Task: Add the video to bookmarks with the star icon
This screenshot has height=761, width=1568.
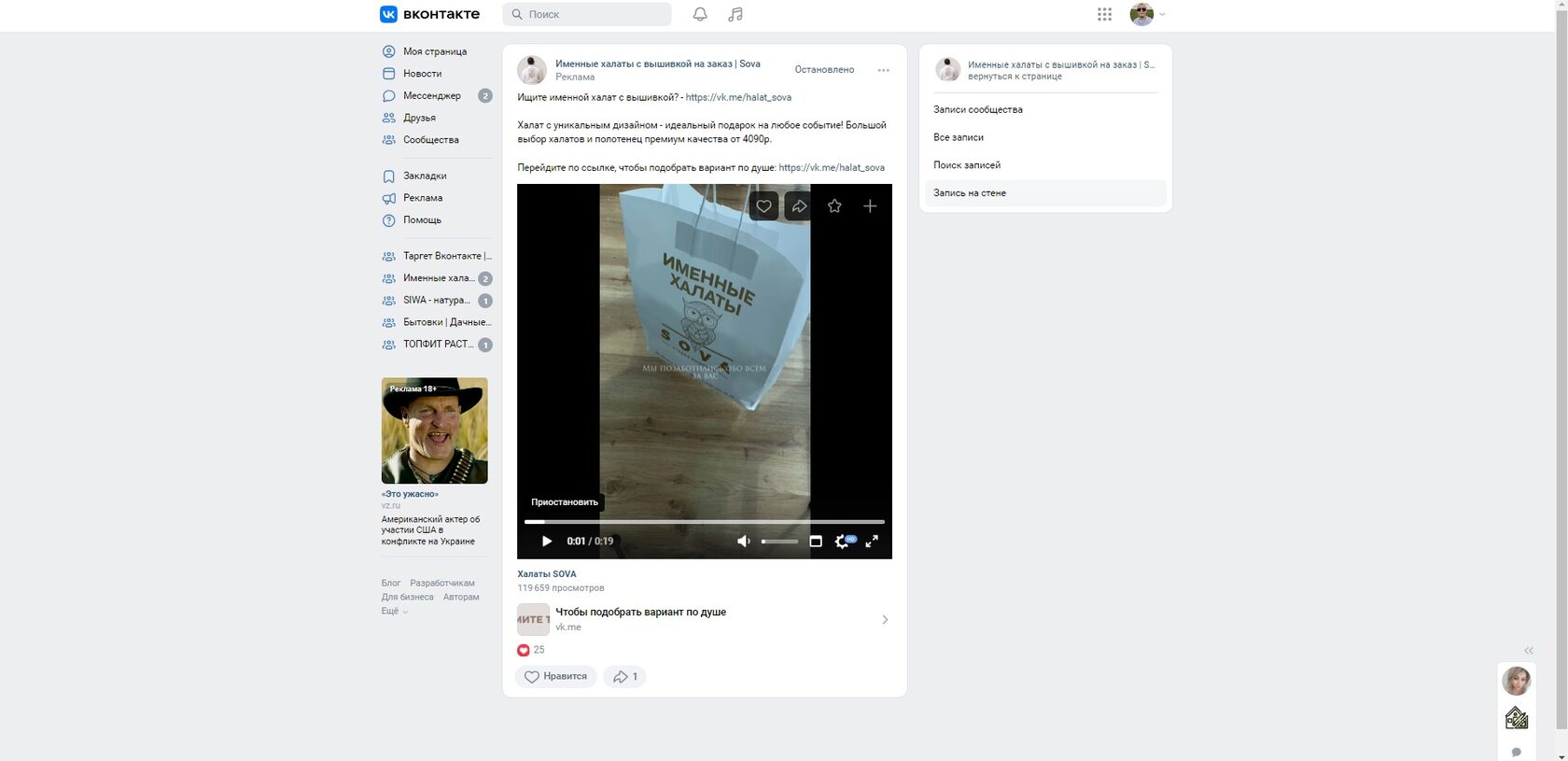Action: click(834, 206)
